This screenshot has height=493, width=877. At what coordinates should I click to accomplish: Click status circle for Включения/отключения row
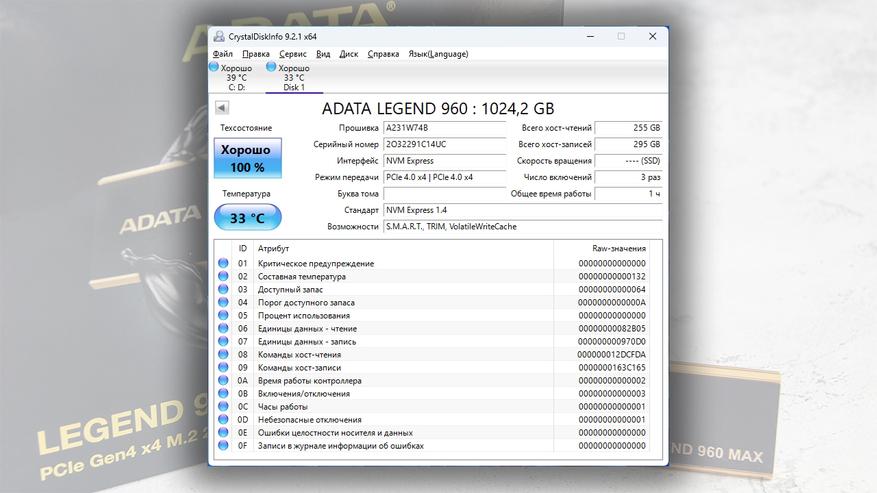[223, 393]
